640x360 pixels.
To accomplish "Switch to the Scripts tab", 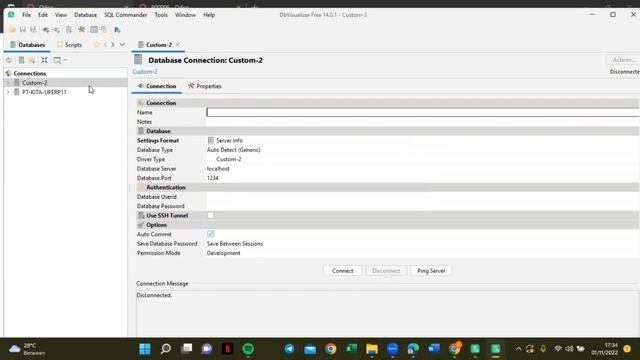I will coord(70,45).
